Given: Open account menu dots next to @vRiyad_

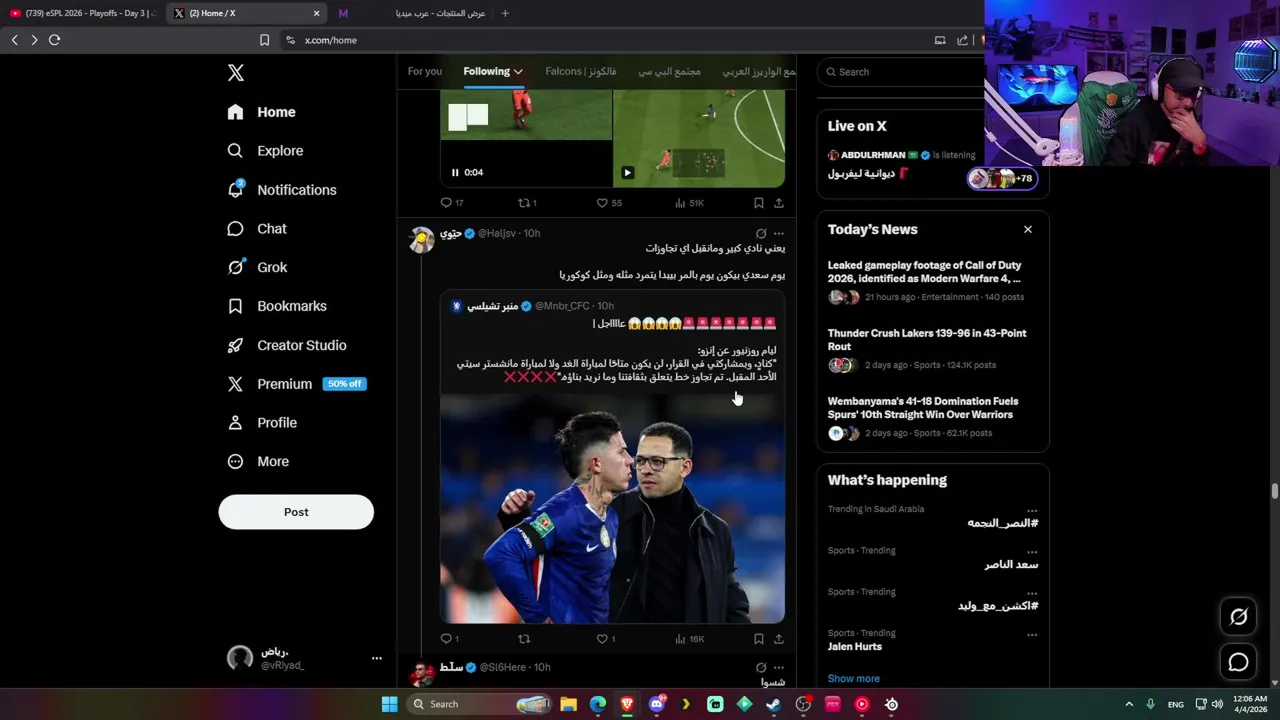Looking at the screenshot, I should click(x=376, y=658).
